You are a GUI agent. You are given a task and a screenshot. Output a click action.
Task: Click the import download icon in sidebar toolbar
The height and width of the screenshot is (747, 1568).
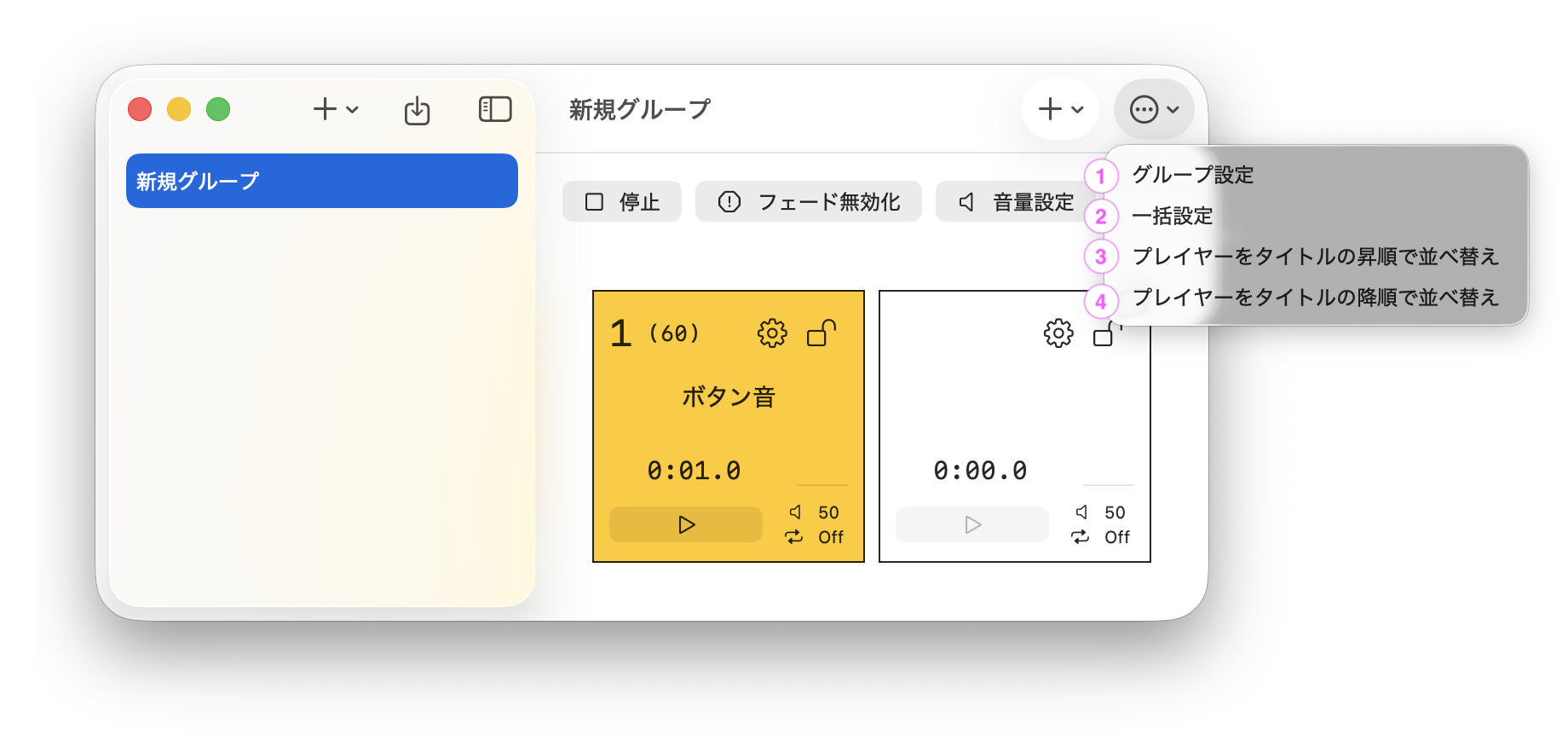pos(417,111)
